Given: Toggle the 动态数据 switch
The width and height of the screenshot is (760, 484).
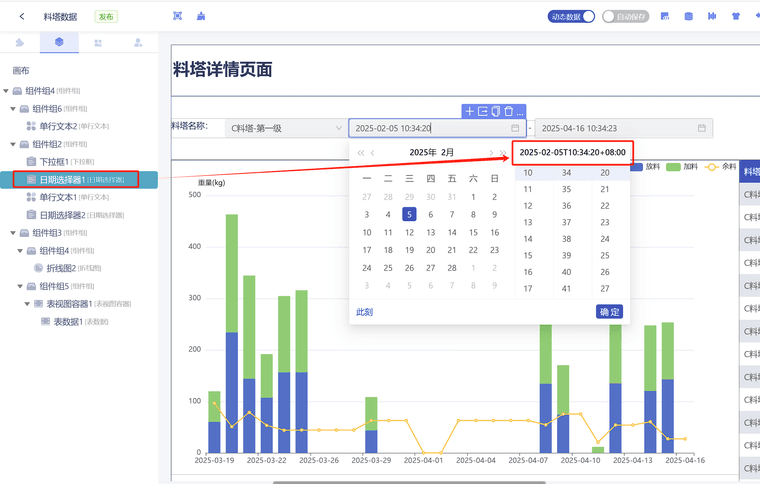Looking at the screenshot, I should [x=571, y=16].
